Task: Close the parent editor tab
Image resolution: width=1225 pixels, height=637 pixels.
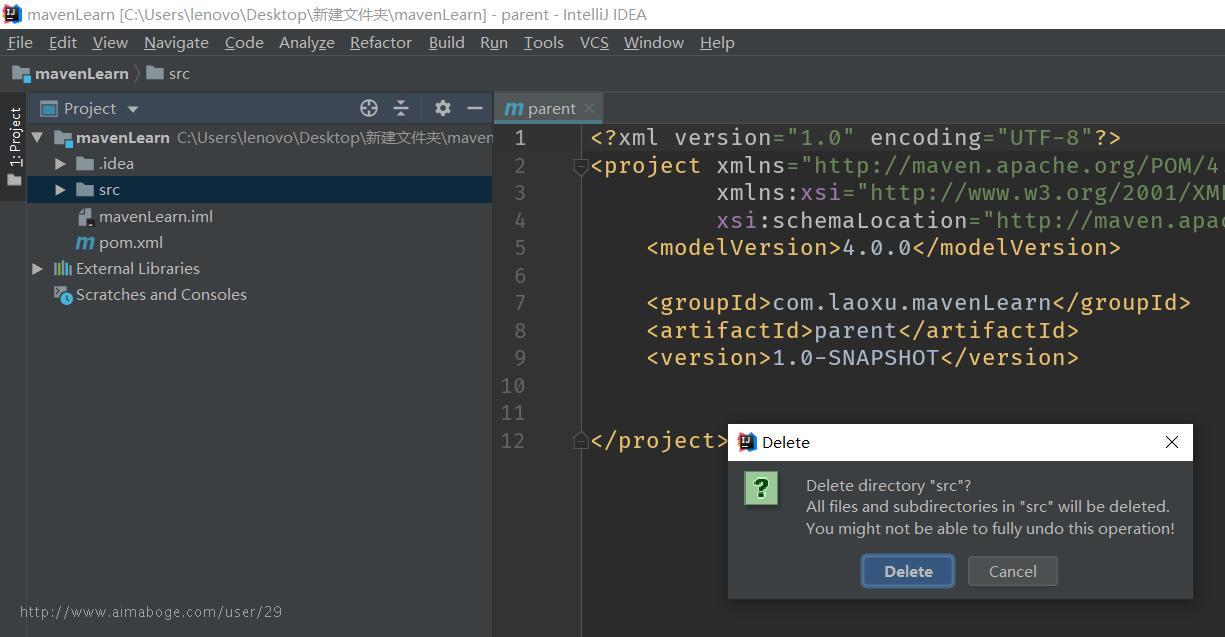Action: click(589, 108)
